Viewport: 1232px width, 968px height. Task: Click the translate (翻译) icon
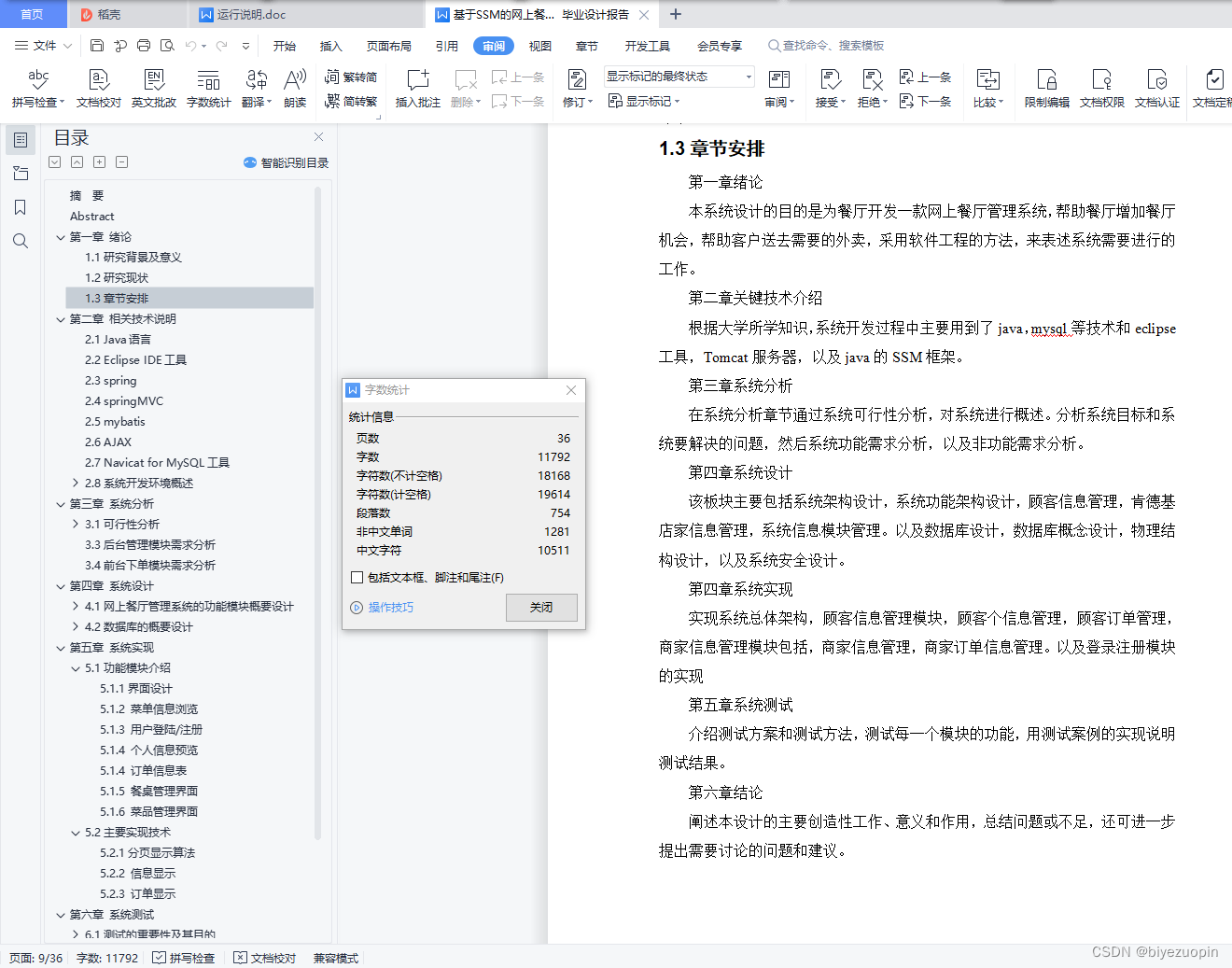pyautogui.click(x=256, y=89)
